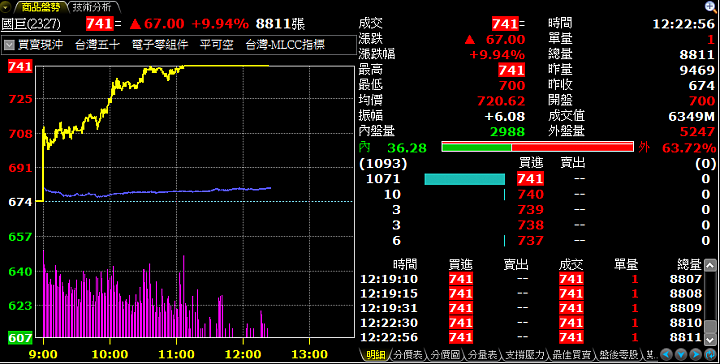Viewport: 720px width, 364px height.
Task: Click the bid price 737 in order book
Action: pyautogui.click(x=530, y=241)
